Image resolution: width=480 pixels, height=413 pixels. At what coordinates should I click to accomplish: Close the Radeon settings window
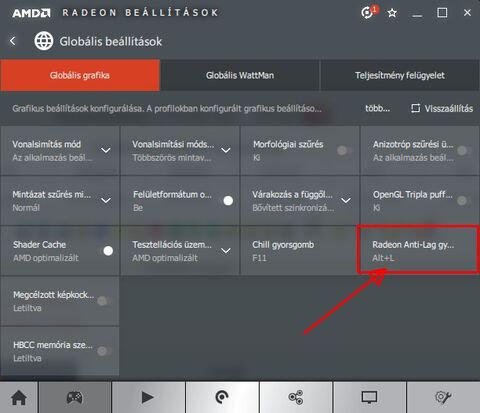(467, 13)
